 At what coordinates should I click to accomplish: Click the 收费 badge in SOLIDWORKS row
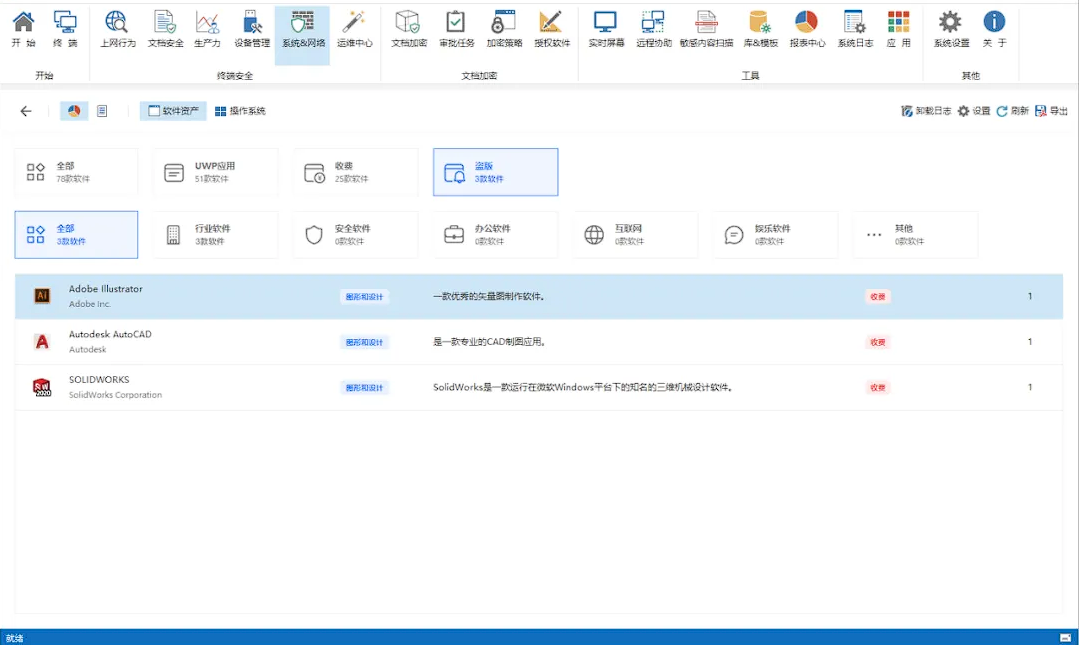point(877,388)
